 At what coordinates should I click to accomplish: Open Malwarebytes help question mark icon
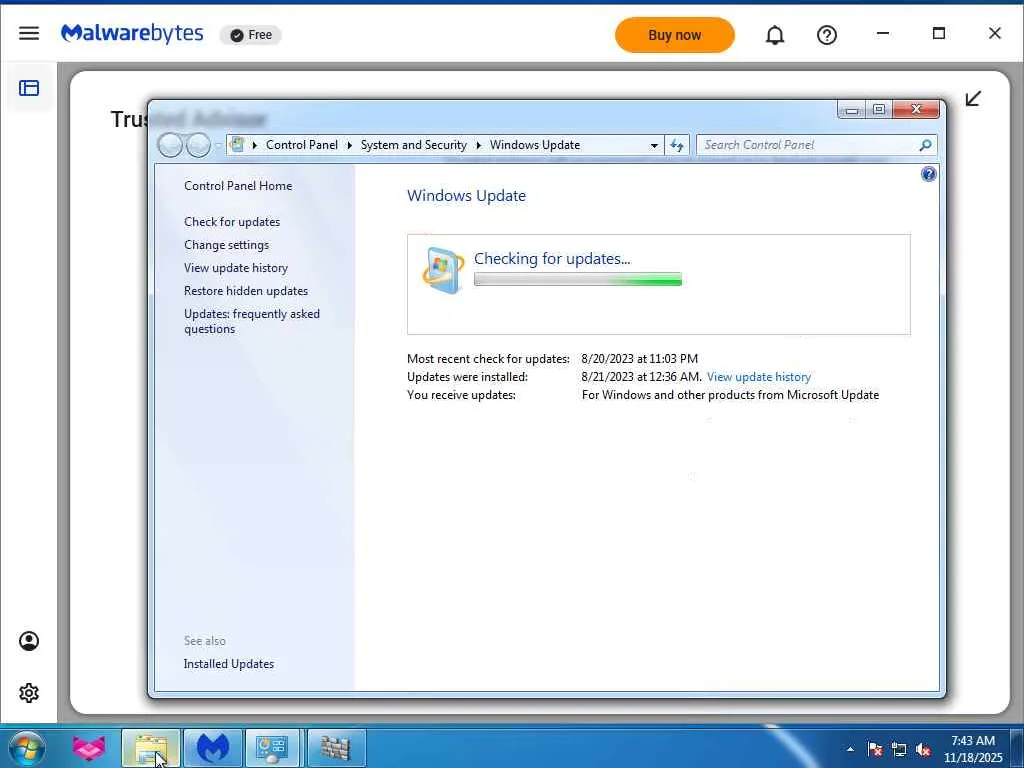click(827, 35)
